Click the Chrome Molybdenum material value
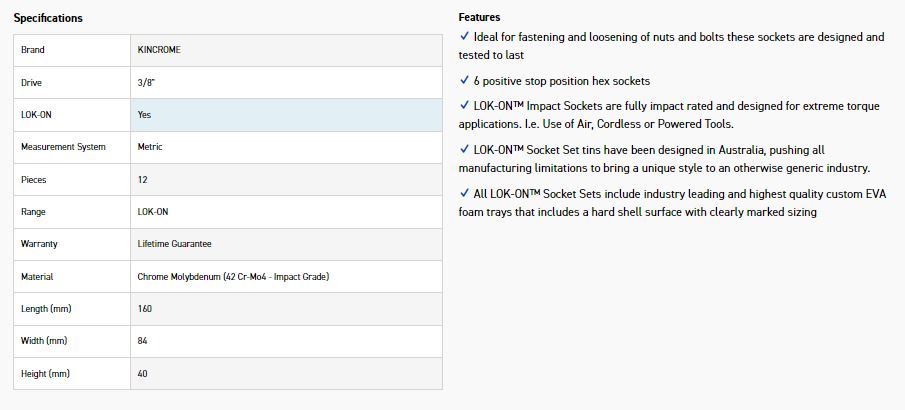905x410 pixels. click(x=233, y=276)
